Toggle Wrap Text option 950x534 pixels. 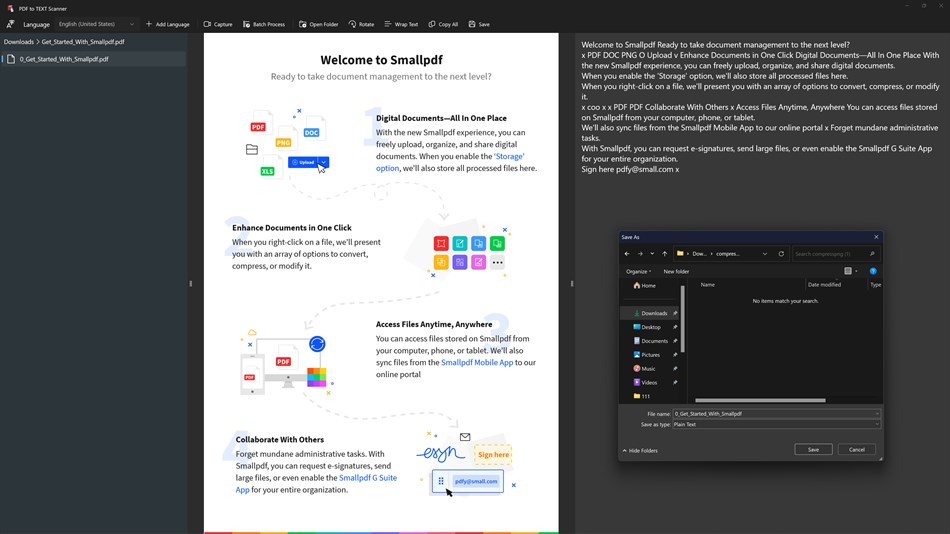[401, 24]
